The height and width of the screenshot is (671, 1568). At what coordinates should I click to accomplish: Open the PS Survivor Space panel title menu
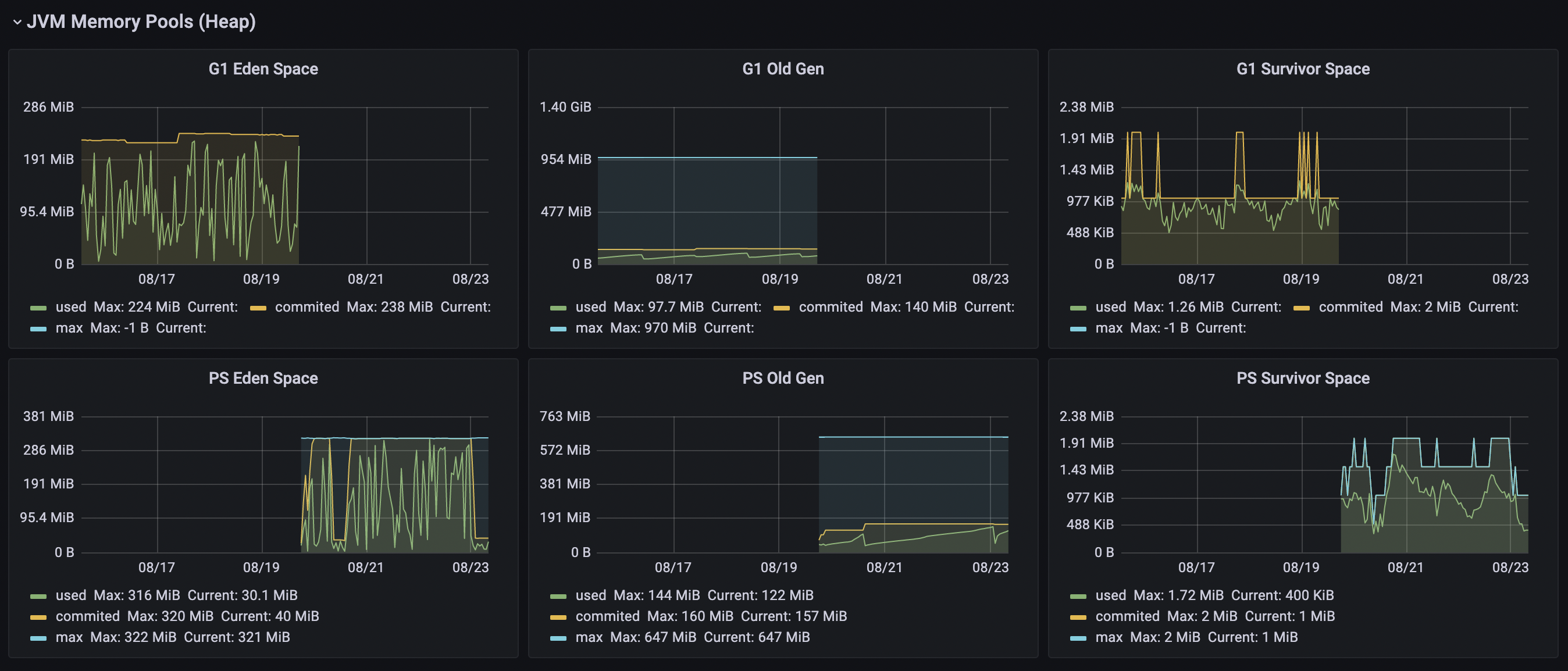point(1303,378)
